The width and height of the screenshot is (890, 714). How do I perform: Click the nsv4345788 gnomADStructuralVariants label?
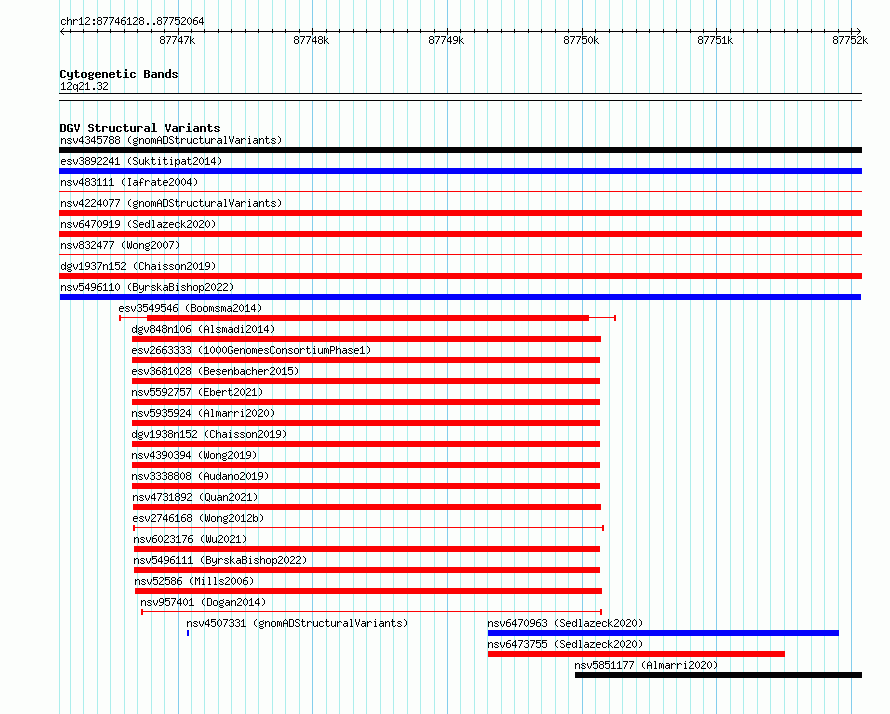point(171,140)
